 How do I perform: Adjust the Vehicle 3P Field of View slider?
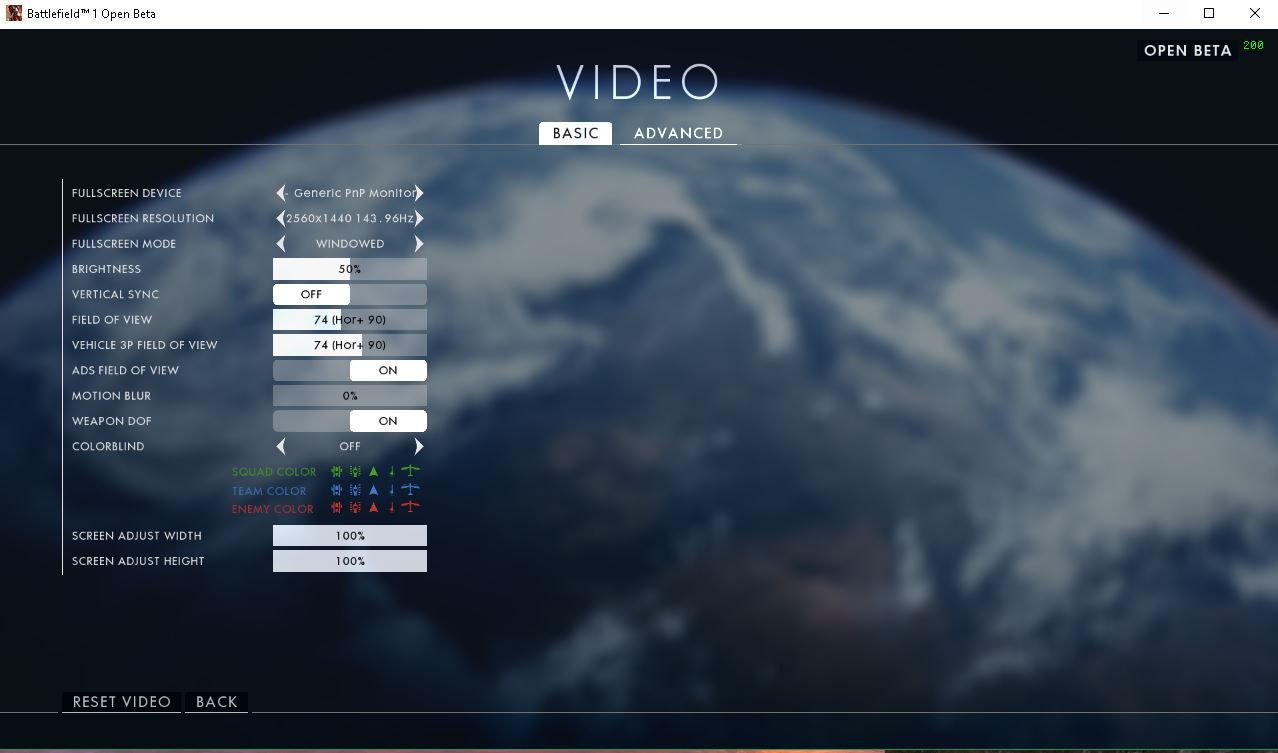point(350,345)
